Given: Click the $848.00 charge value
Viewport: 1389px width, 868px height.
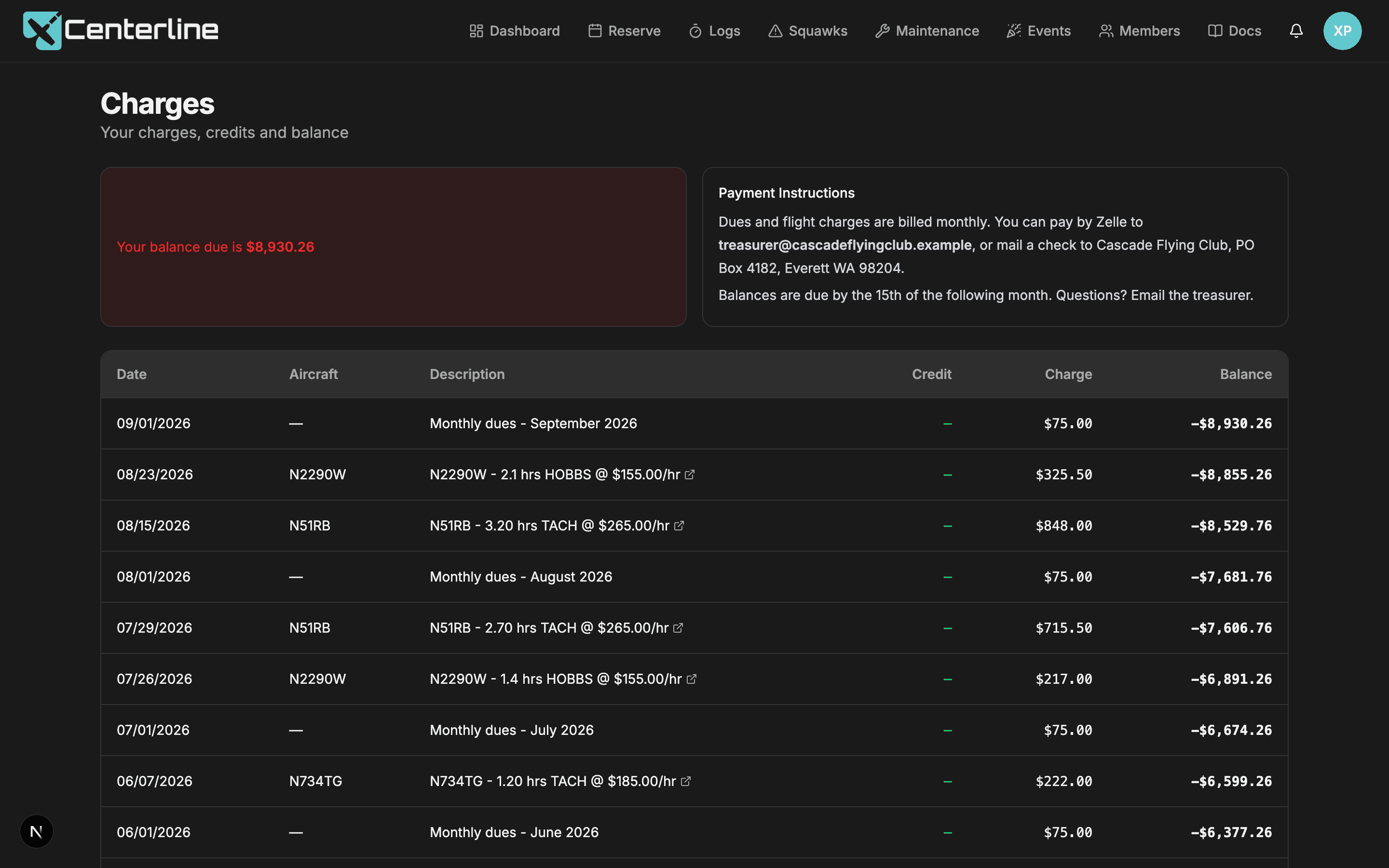Looking at the screenshot, I should click(x=1063, y=526).
